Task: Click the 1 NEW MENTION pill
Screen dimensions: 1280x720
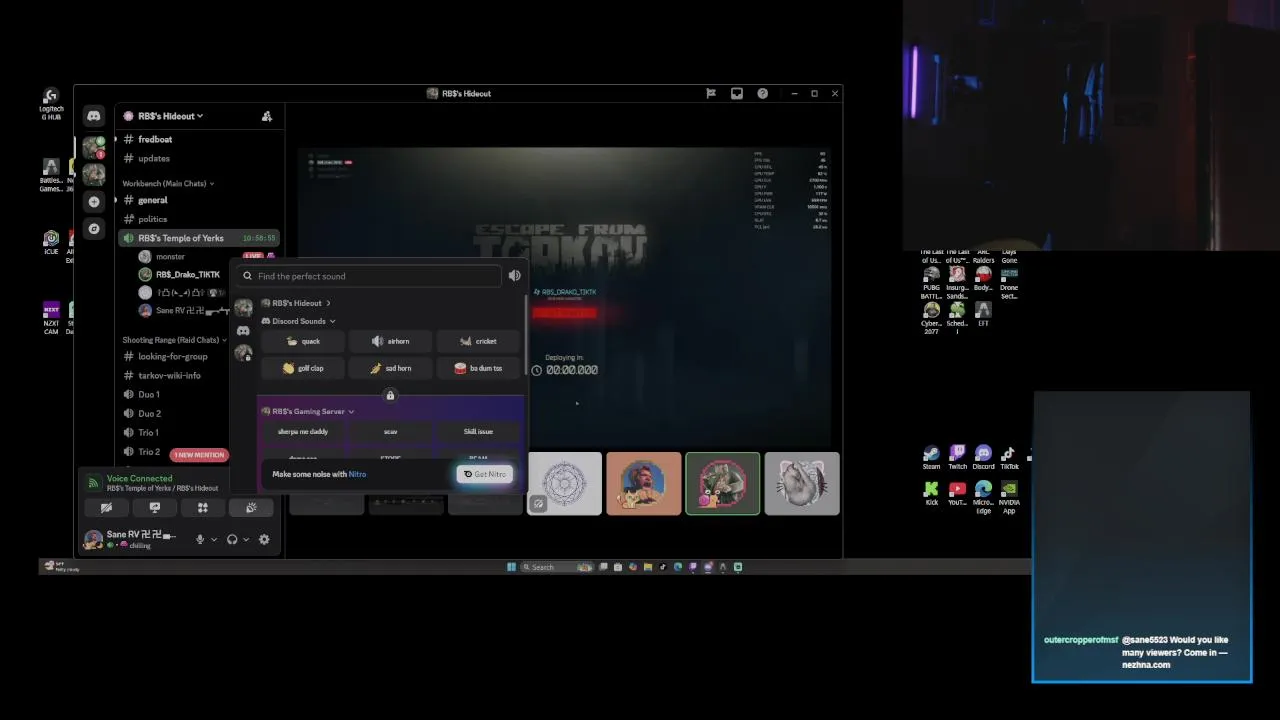Action: (199, 455)
